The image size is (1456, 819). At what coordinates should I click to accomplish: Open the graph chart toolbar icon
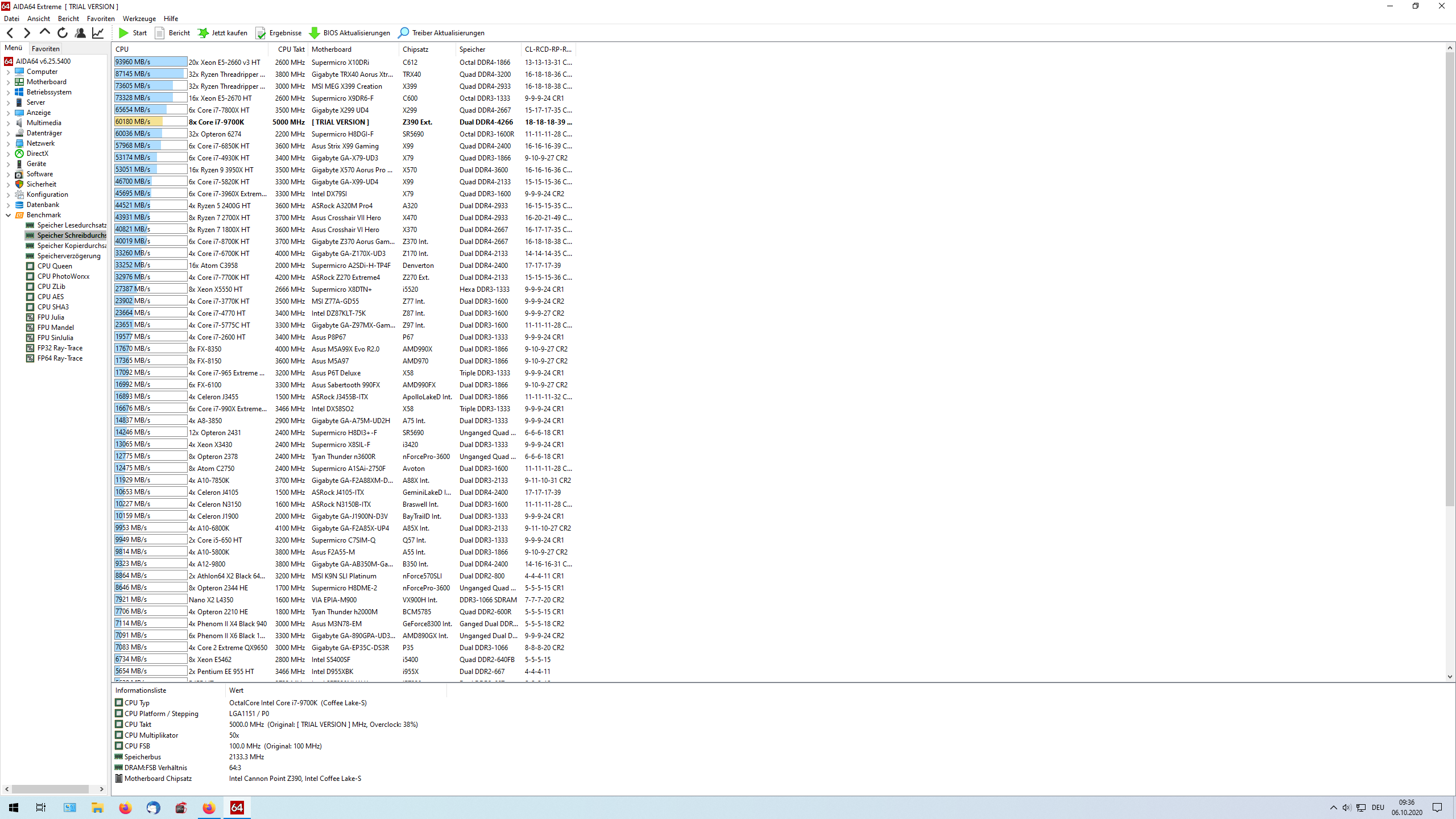pos(98,33)
